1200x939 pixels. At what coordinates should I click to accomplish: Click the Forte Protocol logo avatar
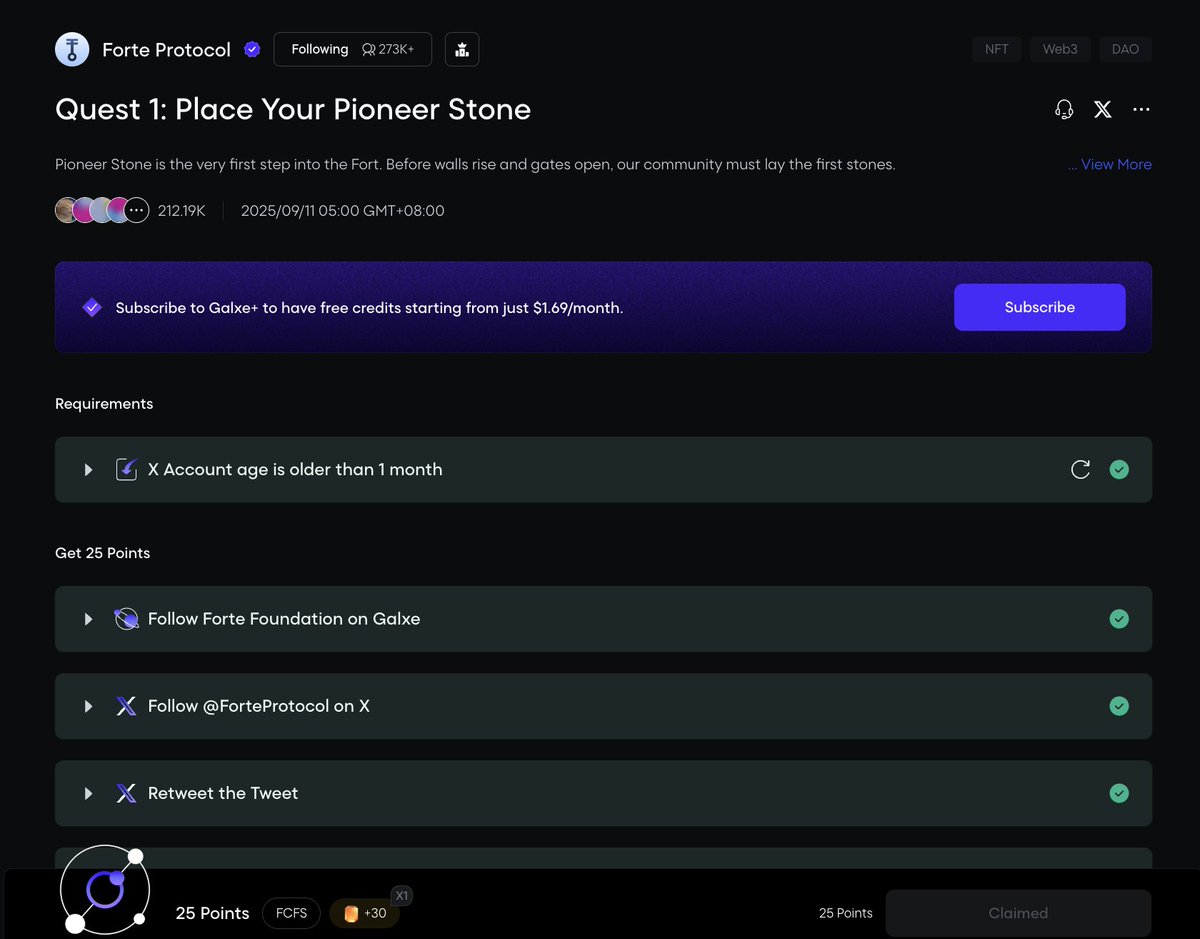tap(72, 50)
